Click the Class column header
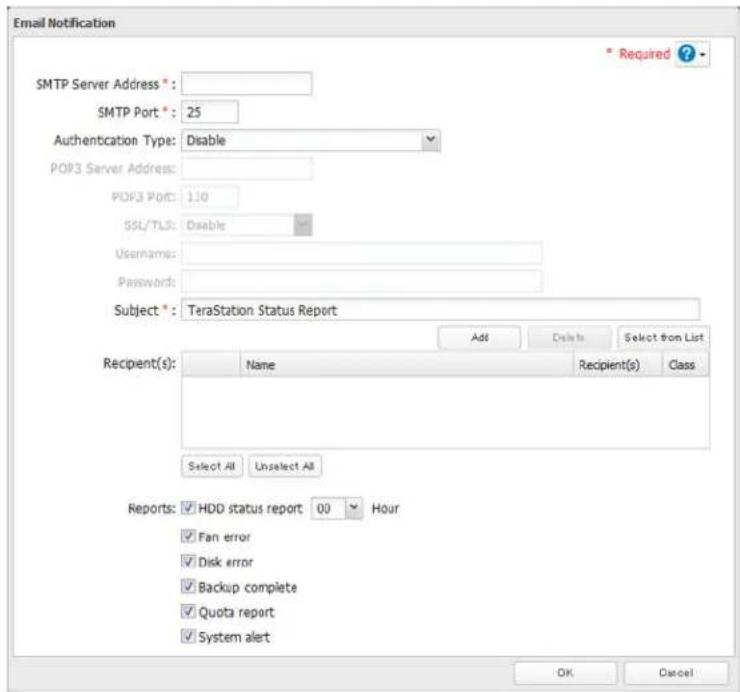The width and height of the screenshot is (740, 692). click(x=686, y=364)
